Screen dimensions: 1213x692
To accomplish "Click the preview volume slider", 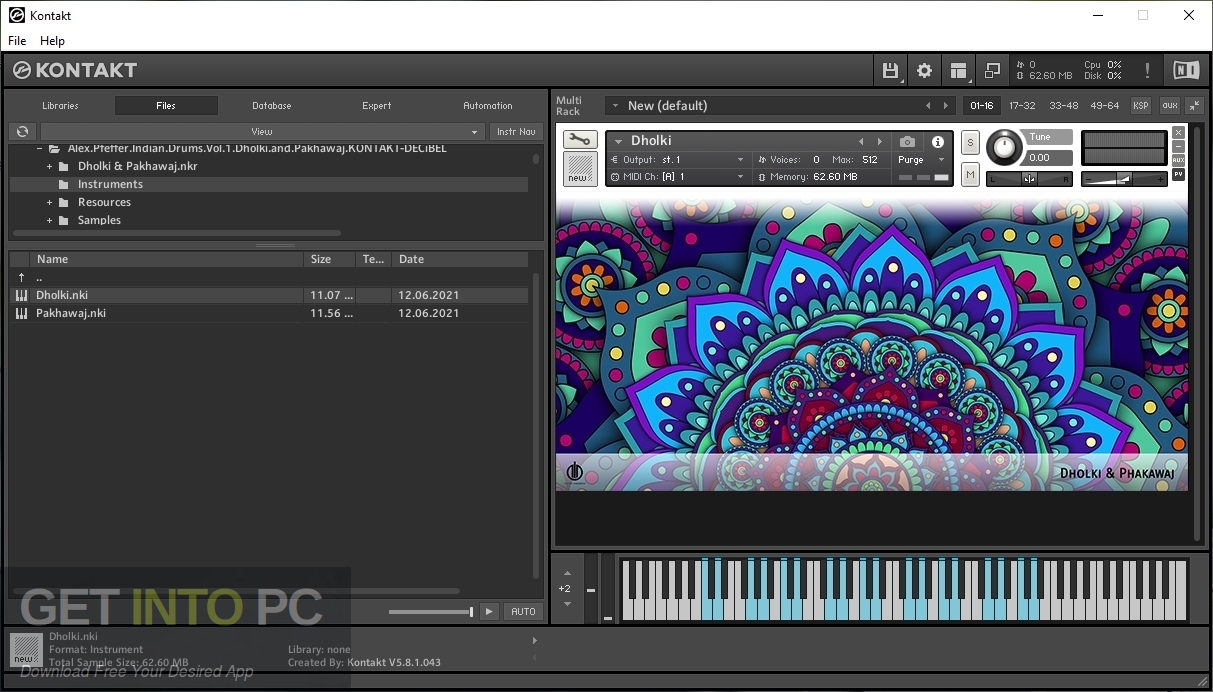I will click(x=431, y=611).
